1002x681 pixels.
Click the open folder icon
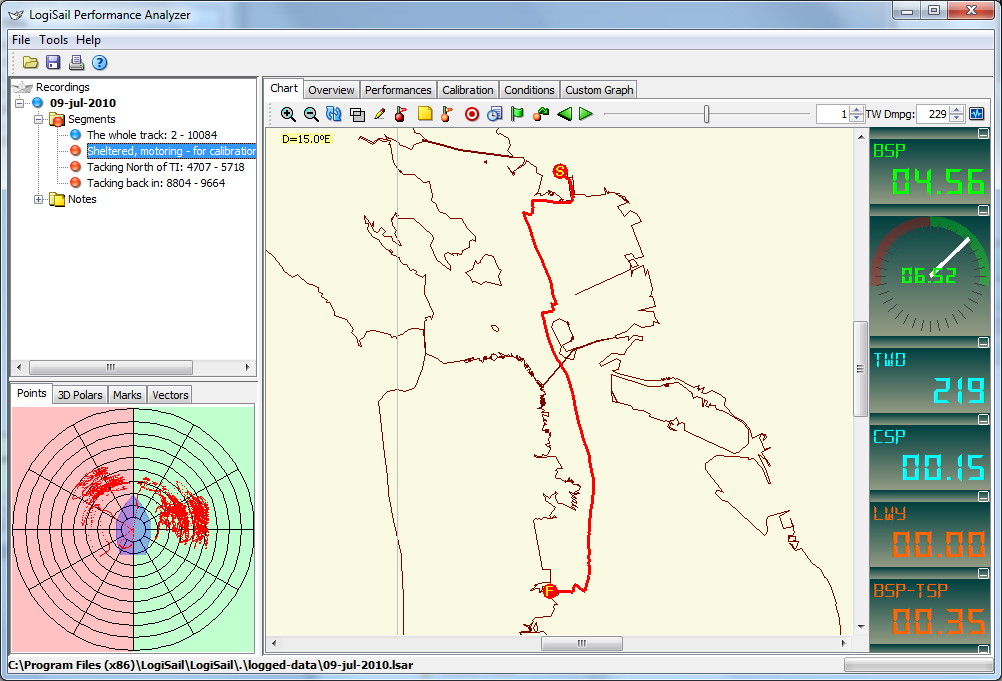[x=31, y=63]
